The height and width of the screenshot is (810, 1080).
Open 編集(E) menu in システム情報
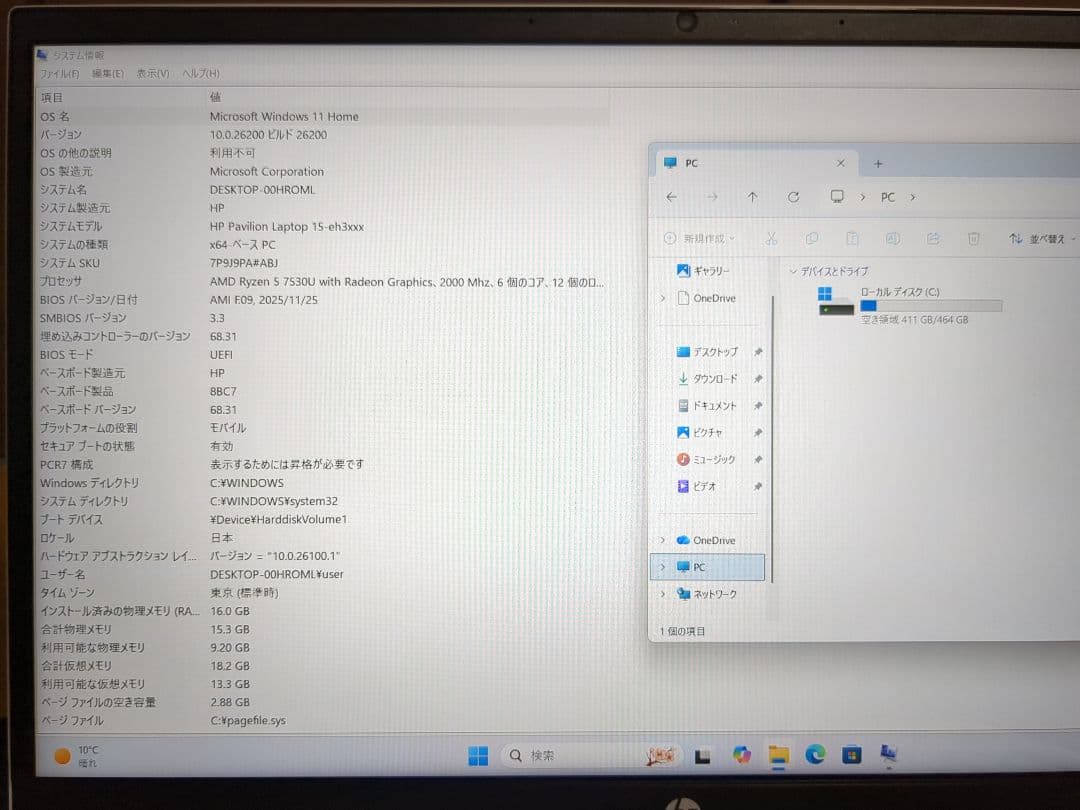click(x=107, y=74)
